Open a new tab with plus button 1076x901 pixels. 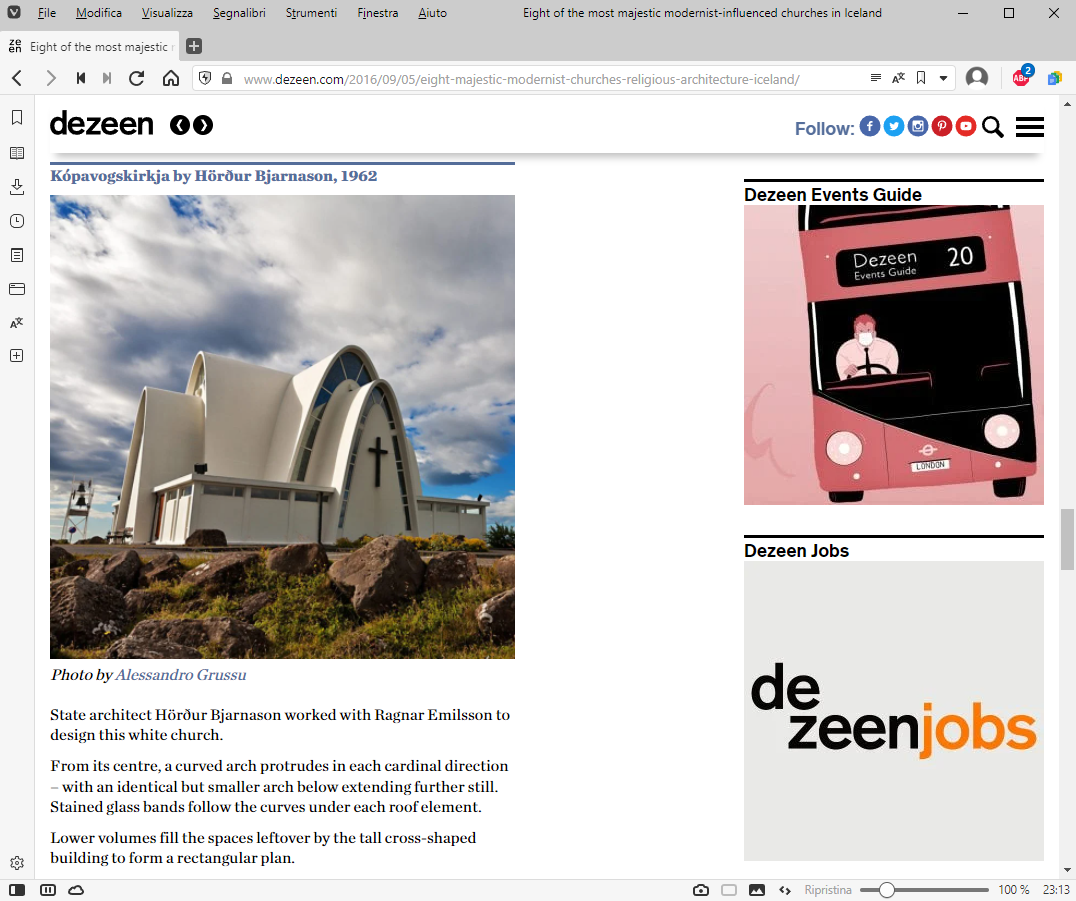coord(194,46)
